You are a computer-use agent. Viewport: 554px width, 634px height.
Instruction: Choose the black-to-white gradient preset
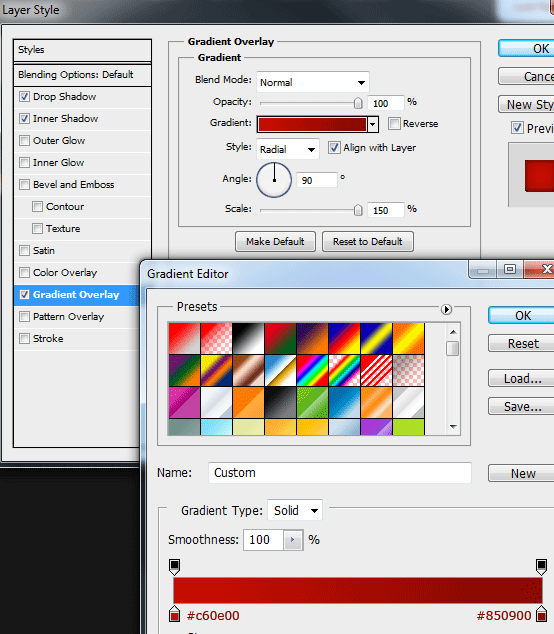pos(248,338)
